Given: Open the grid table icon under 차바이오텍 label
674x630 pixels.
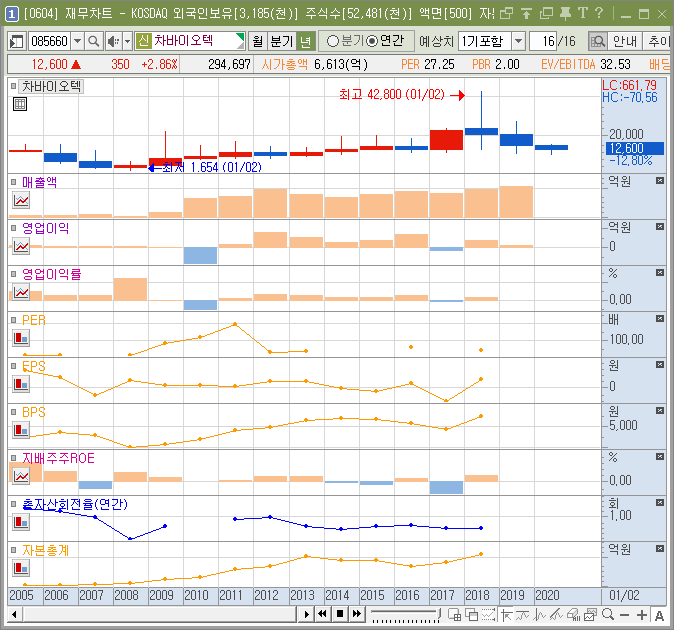Looking at the screenshot, I should [20, 104].
